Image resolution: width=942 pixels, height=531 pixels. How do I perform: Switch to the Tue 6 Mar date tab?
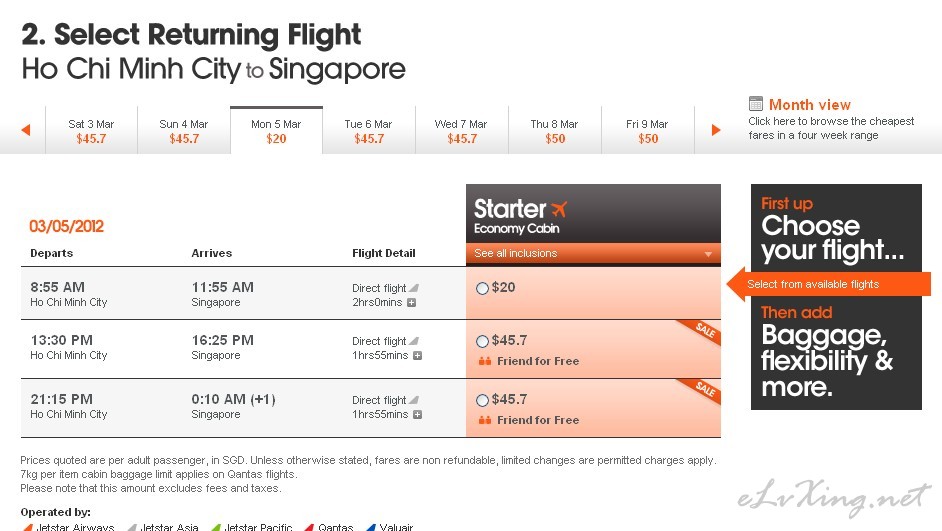pos(368,130)
